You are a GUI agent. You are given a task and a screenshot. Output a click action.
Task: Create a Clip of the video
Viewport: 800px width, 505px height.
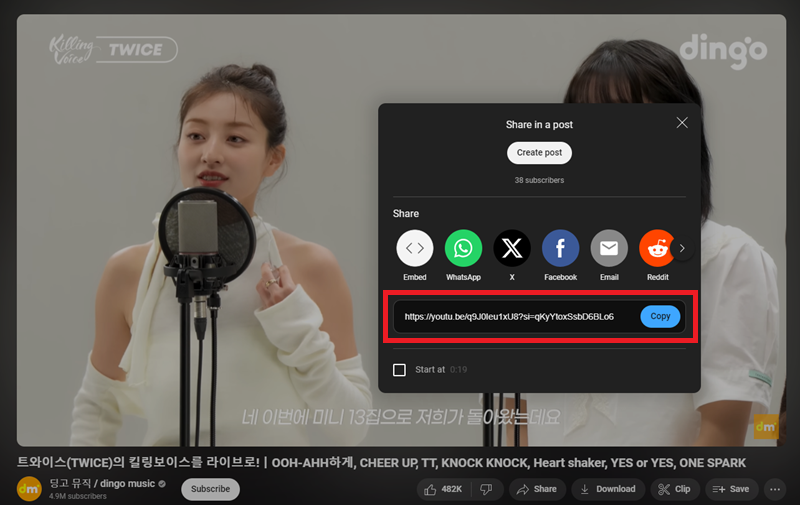coord(674,489)
